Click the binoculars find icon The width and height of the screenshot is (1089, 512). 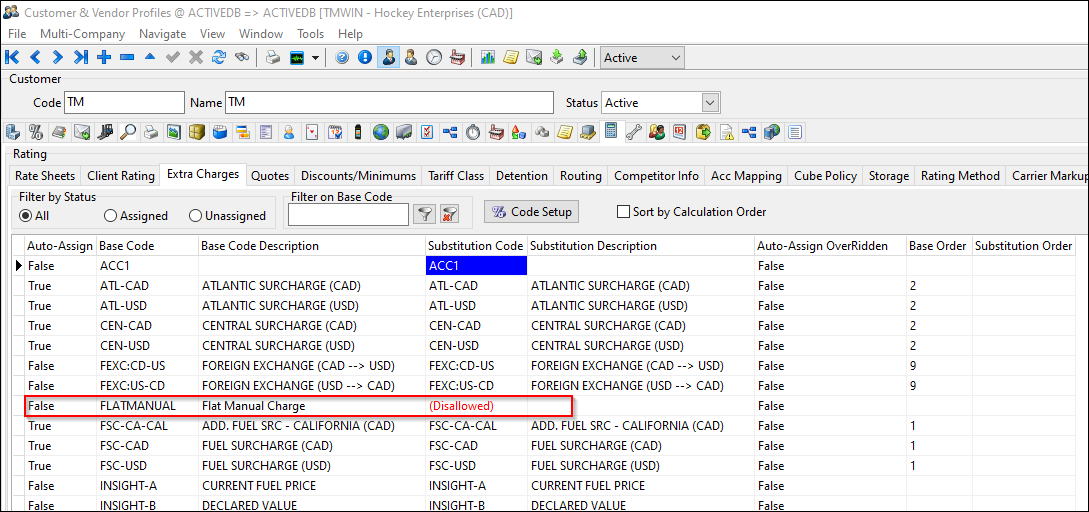point(241,58)
